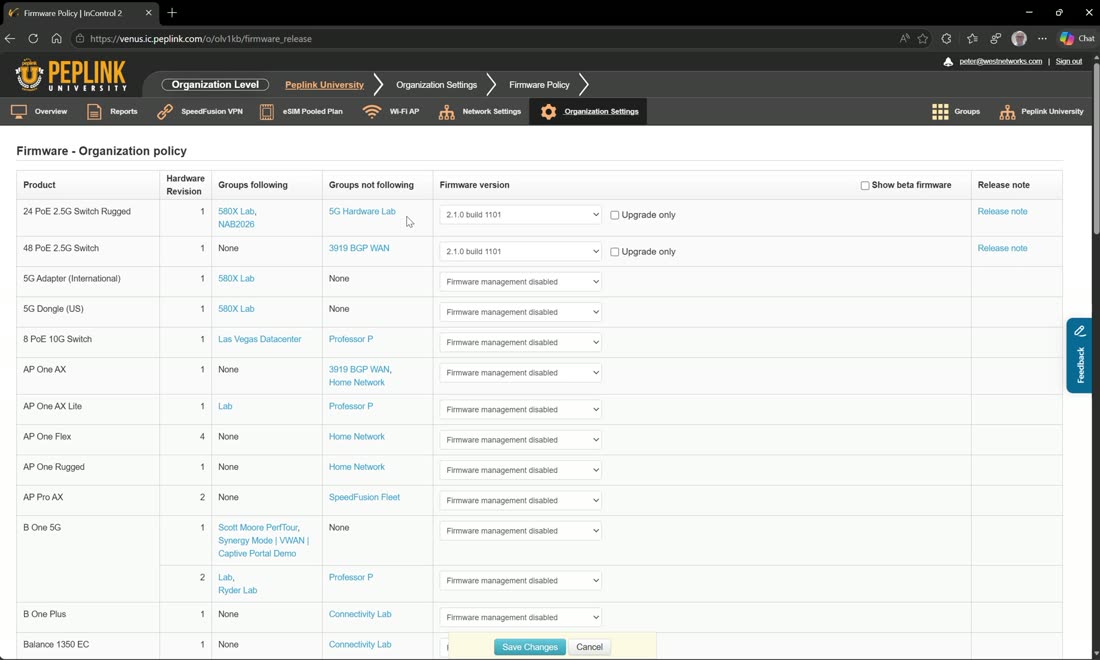
Task: Open firmware dropdown for AP One Flex
Action: [x=521, y=440]
